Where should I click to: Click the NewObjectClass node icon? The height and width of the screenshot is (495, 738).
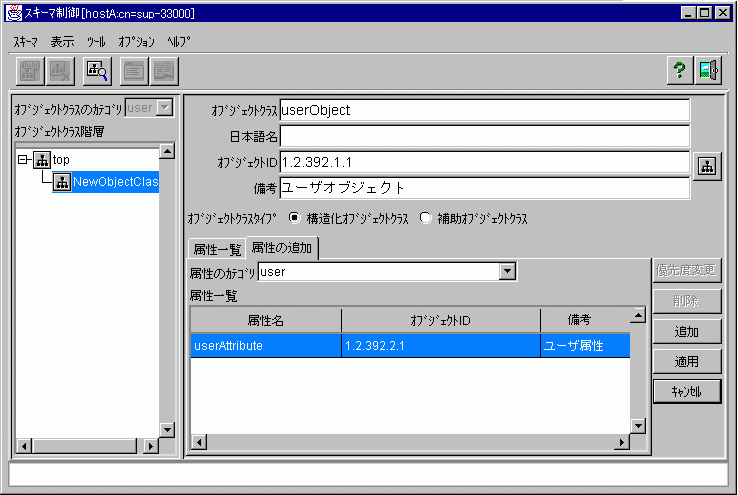coord(62,182)
